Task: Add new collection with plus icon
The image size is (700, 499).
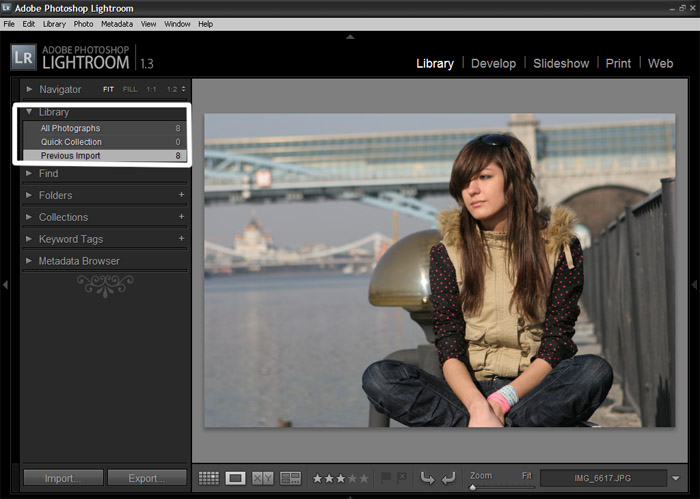Action: click(x=181, y=217)
